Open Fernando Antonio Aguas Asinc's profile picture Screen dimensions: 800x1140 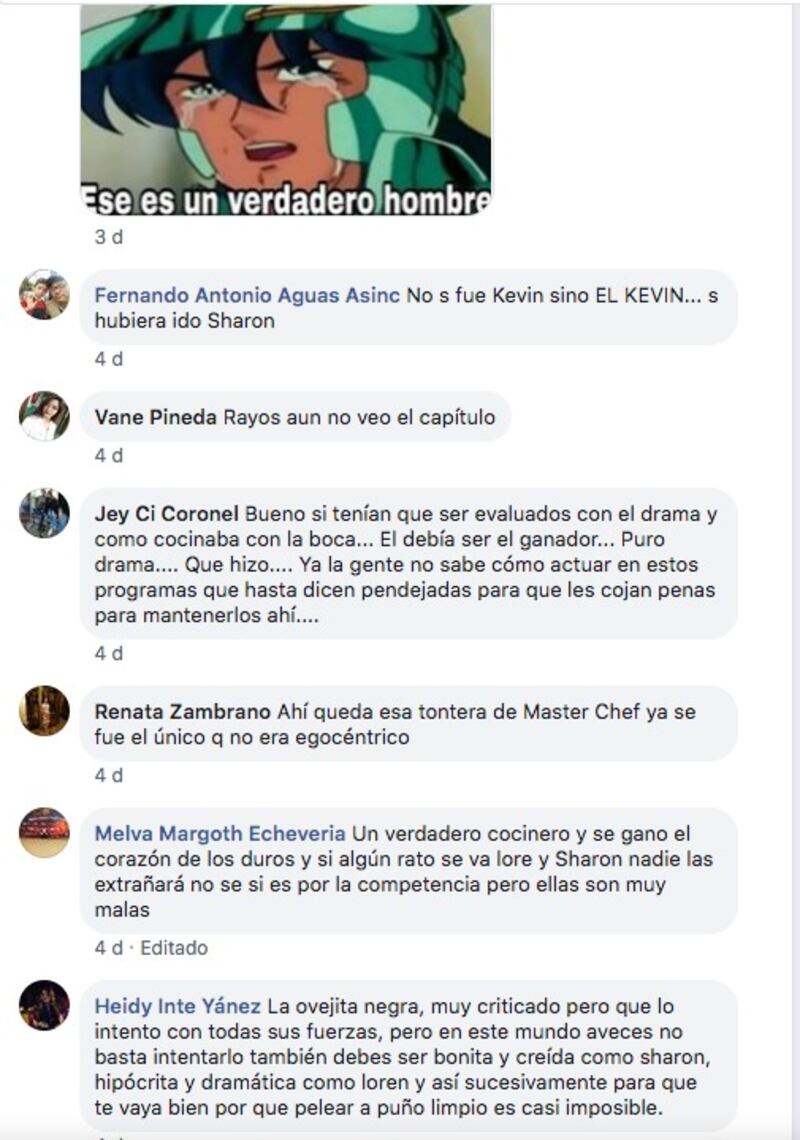pos(44,294)
